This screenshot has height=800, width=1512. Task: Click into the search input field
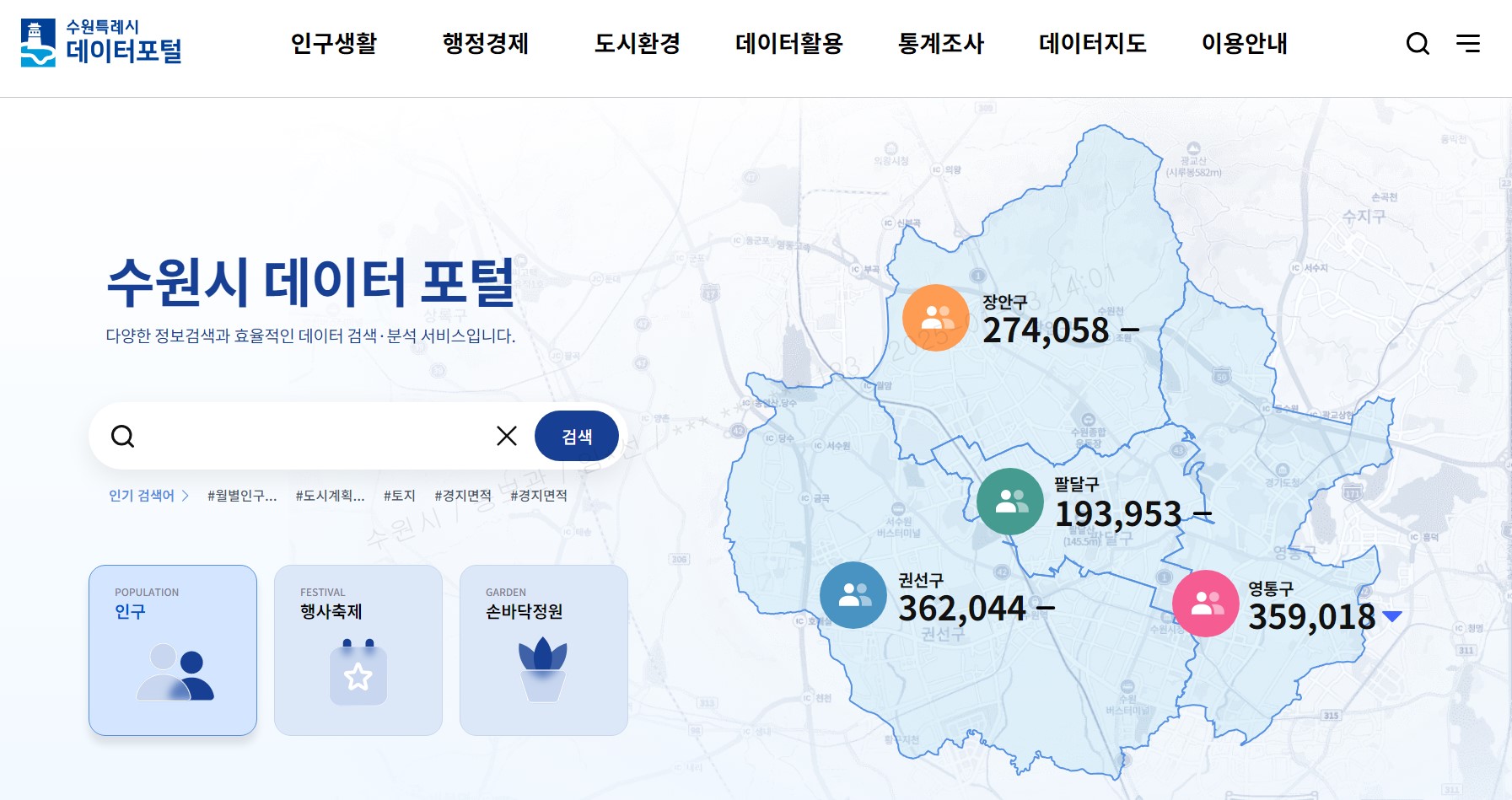pos(312,436)
